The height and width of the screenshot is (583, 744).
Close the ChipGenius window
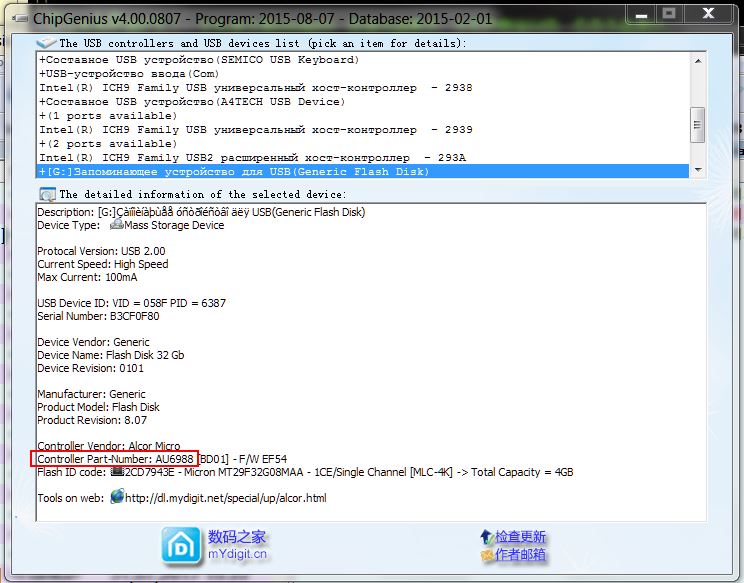[x=708, y=14]
